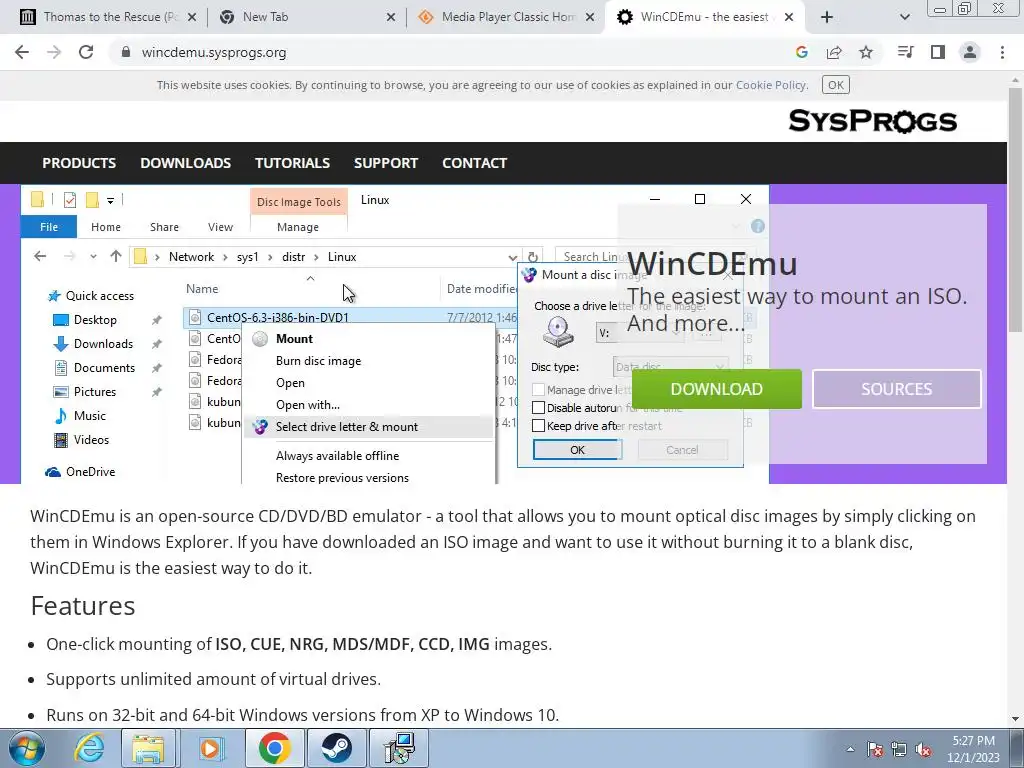Open the installer taskbar icon
Screen dimensions: 1024x768
(399, 748)
